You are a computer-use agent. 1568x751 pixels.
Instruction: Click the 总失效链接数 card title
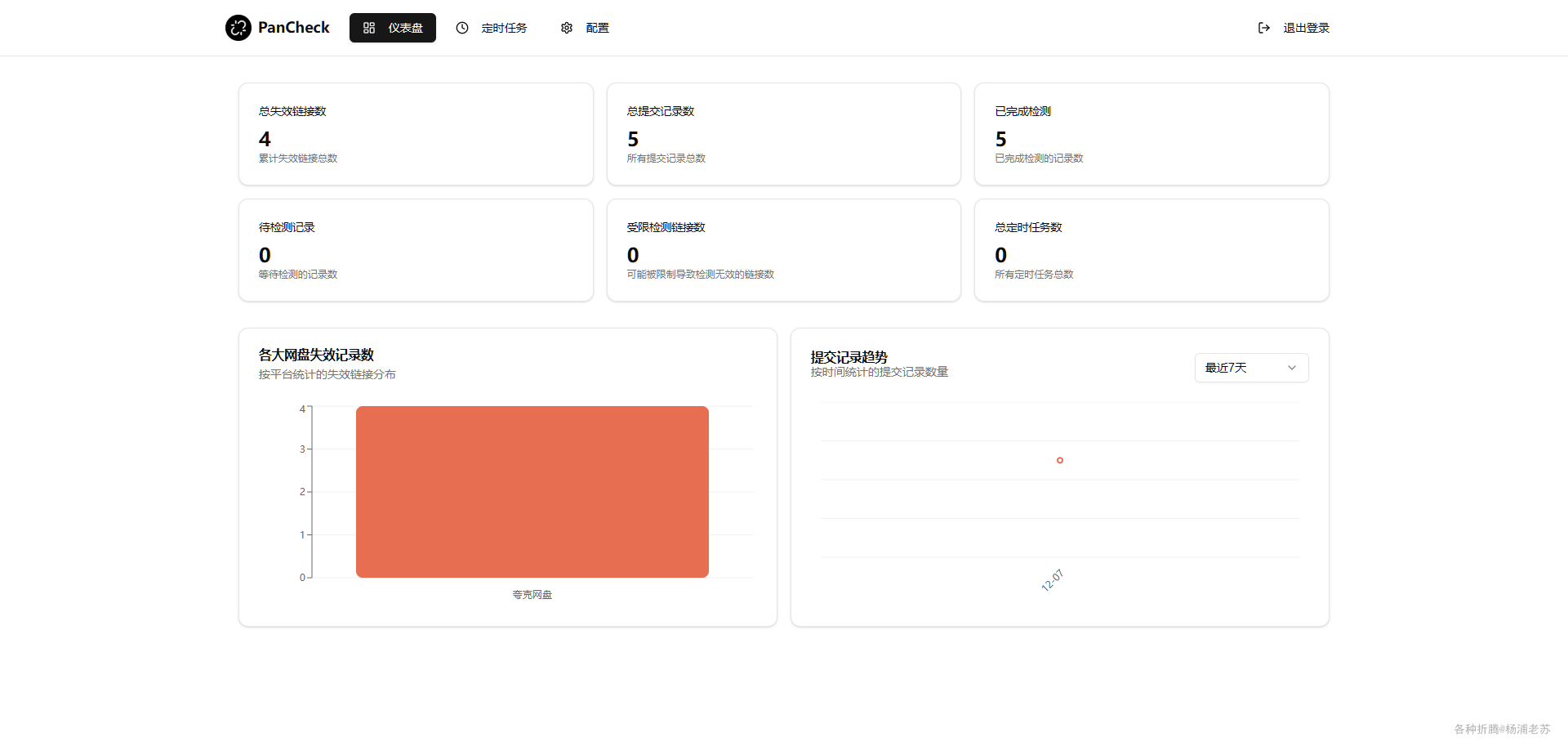pos(292,111)
